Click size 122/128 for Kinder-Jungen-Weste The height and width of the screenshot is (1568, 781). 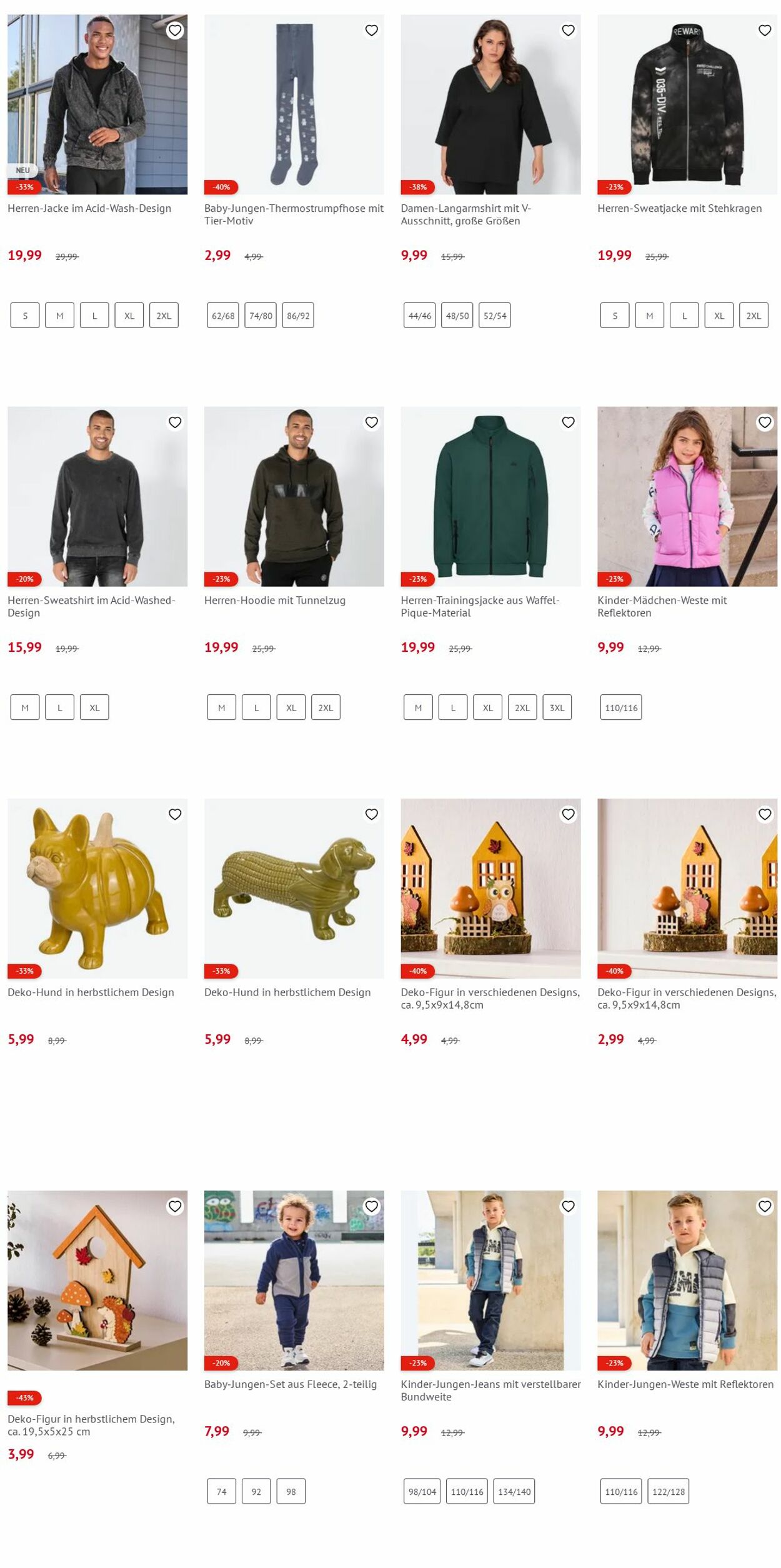pos(669,1492)
